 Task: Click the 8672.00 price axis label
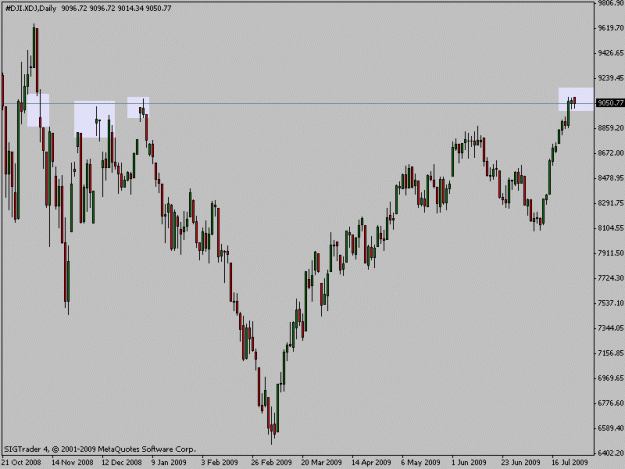610,153
